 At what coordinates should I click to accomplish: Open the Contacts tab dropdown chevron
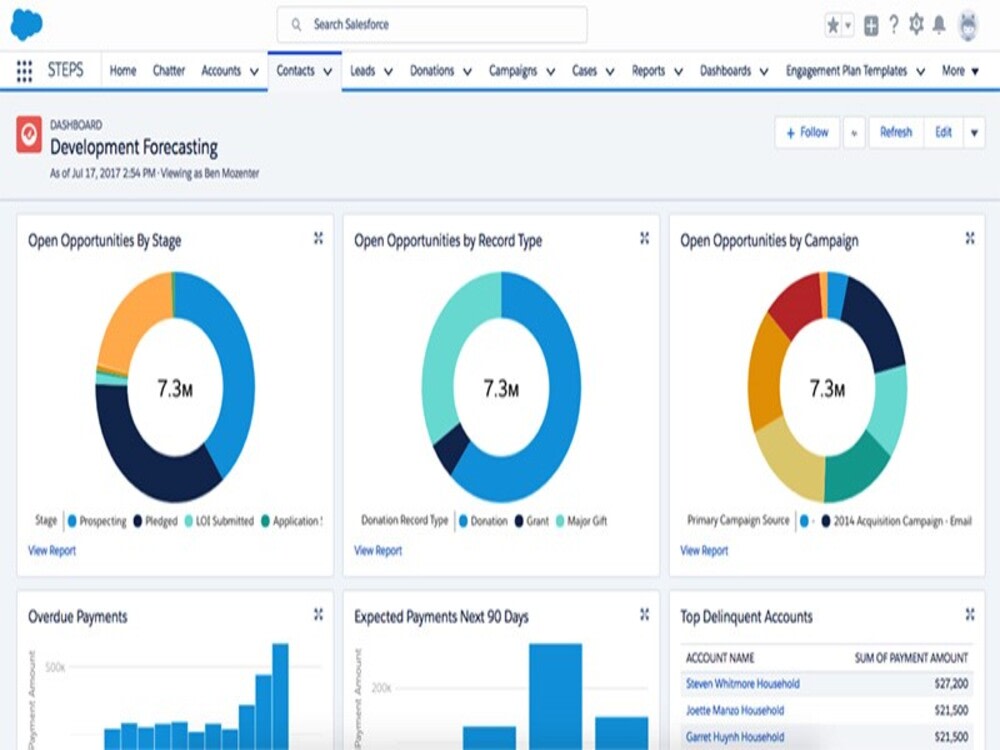click(x=329, y=71)
